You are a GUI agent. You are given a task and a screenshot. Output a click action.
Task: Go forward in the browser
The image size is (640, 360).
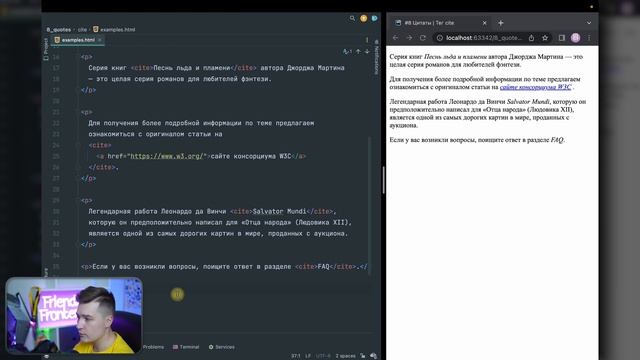[409, 38]
